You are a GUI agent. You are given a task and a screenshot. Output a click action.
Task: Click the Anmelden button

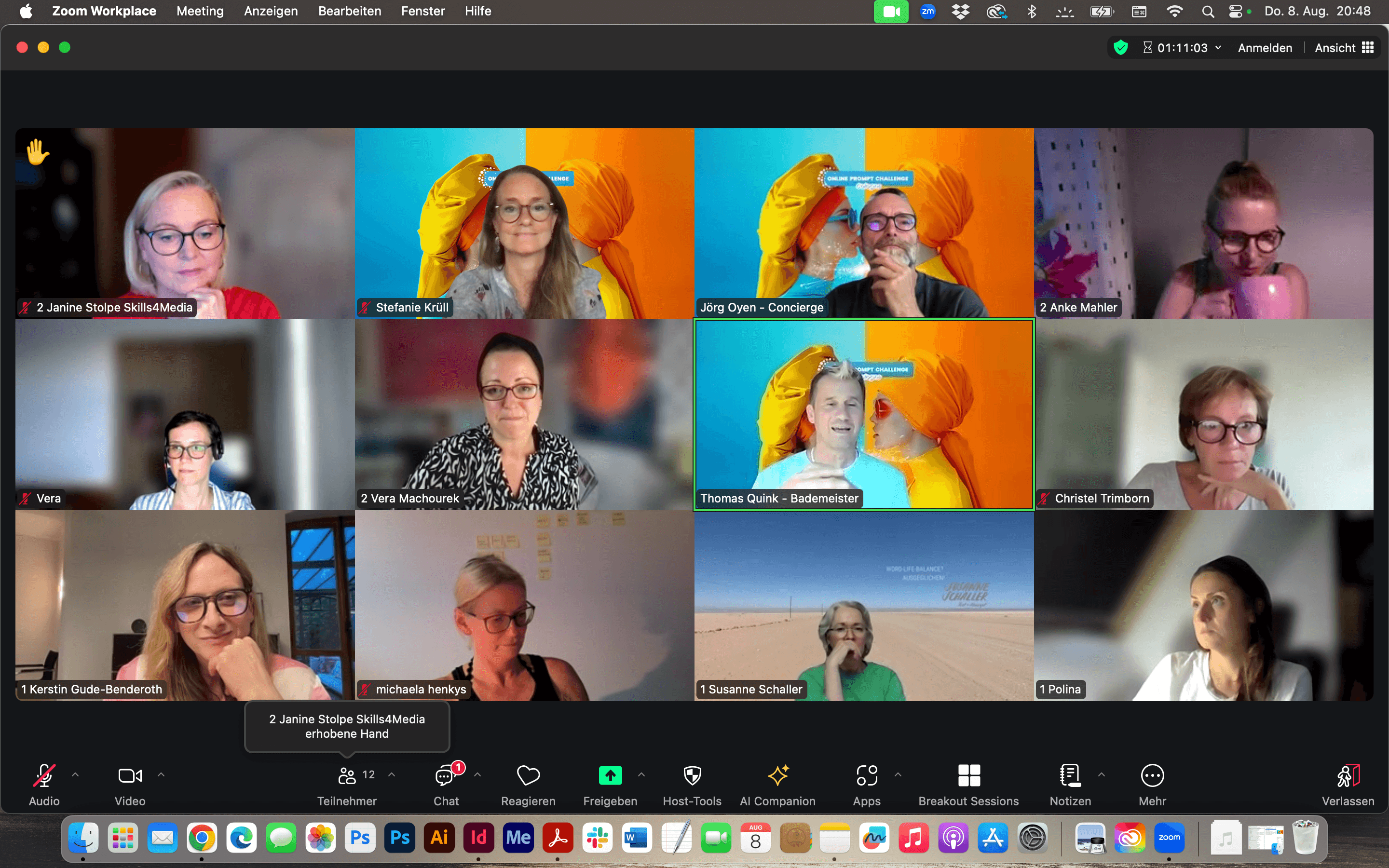coord(1265,48)
